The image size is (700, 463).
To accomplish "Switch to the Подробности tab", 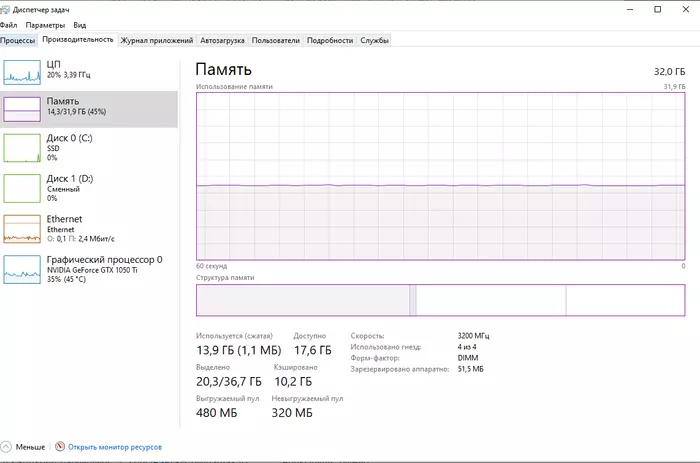I will [x=330, y=41].
